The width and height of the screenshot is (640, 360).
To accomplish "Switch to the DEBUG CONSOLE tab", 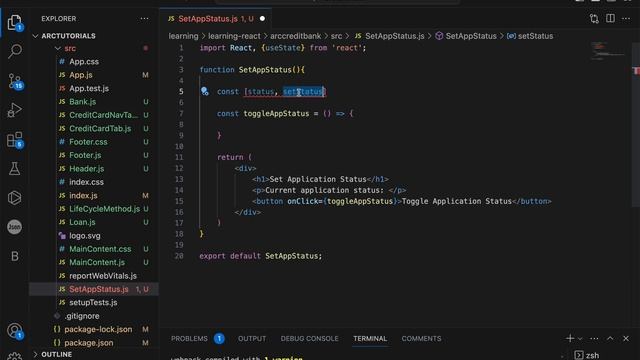I will tap(309, 338).
